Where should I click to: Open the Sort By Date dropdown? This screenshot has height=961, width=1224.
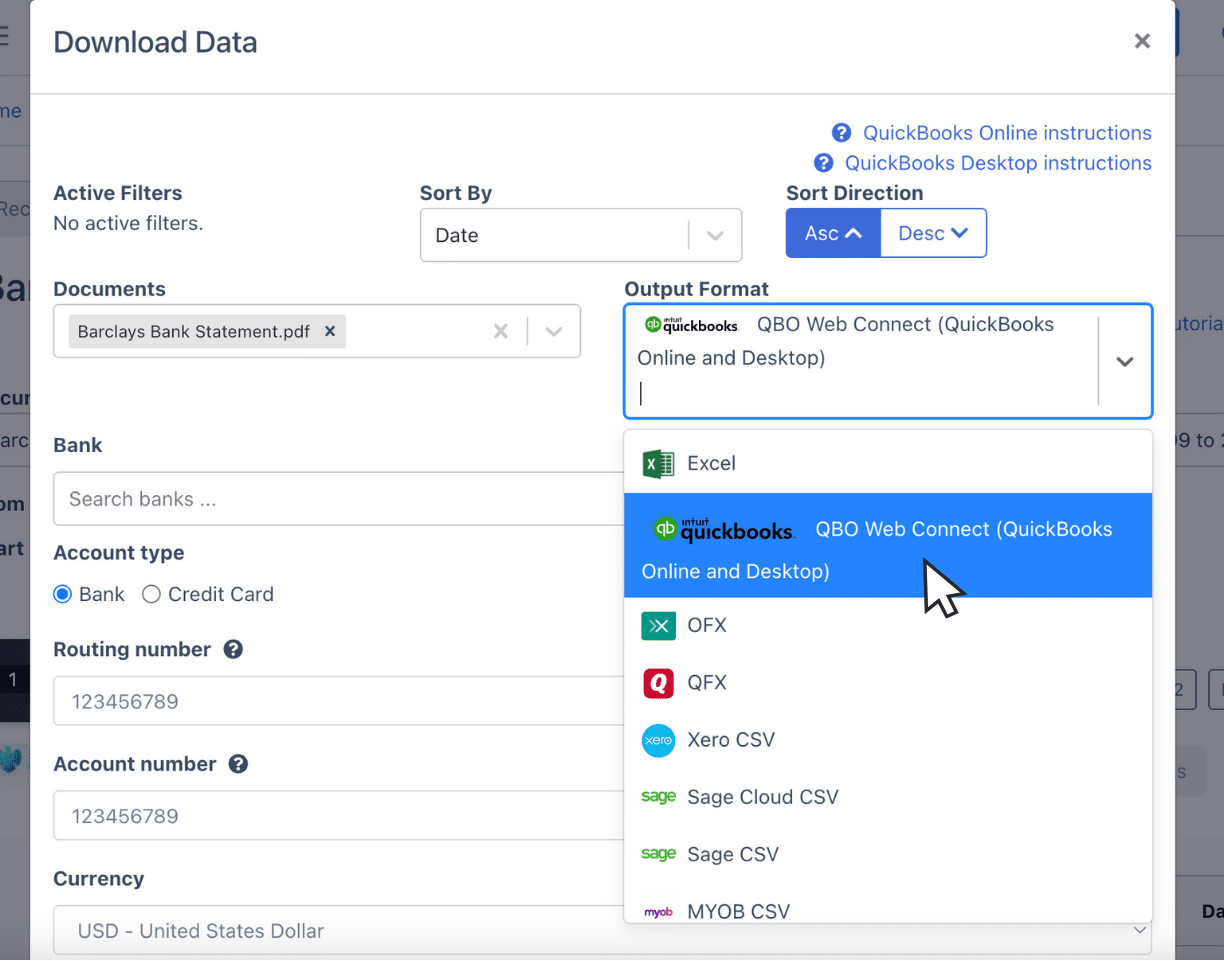pyautogui.click(x=581, y=235)
